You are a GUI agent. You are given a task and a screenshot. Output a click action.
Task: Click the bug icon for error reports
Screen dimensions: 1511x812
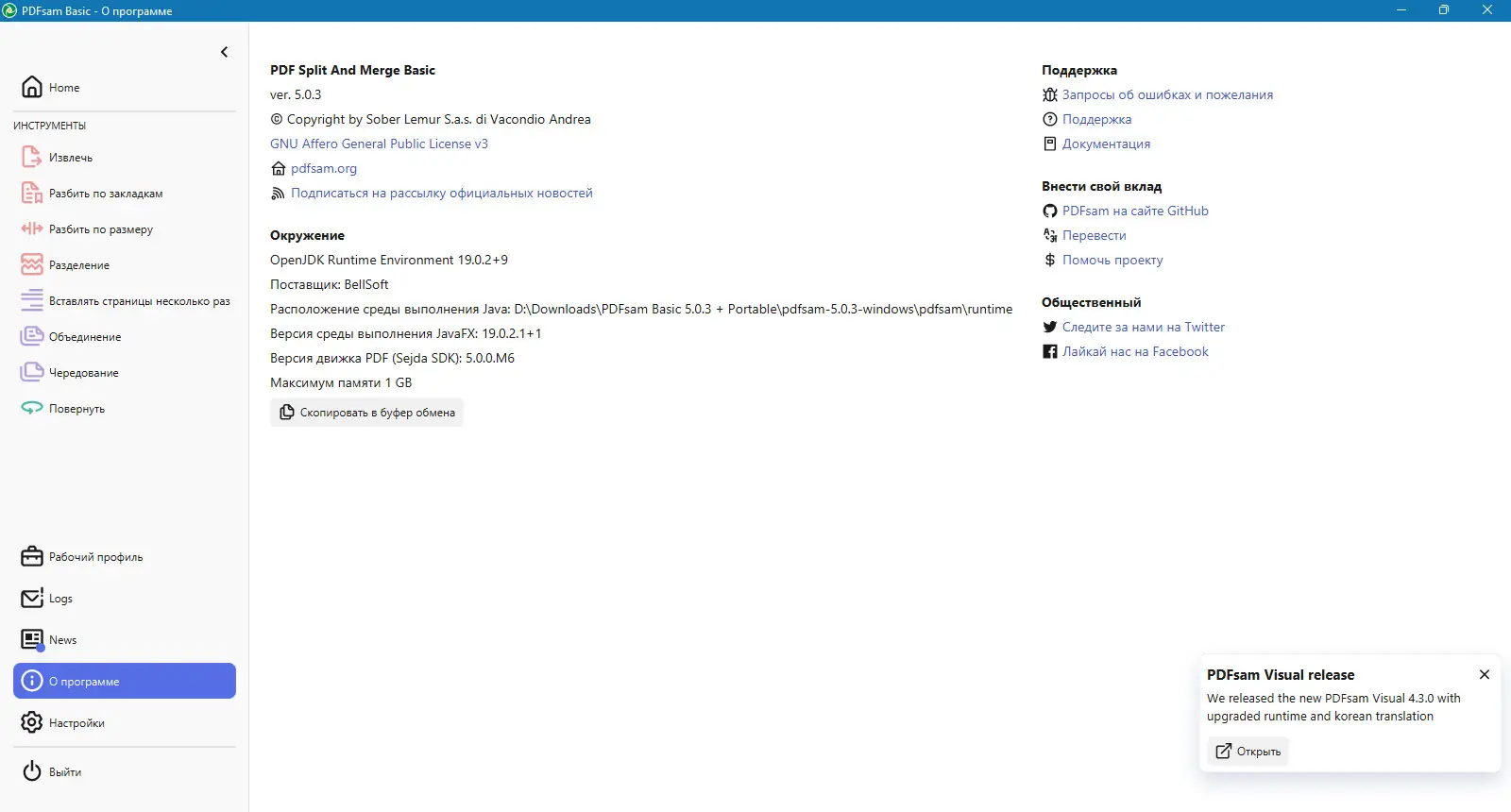point(1049,94)
